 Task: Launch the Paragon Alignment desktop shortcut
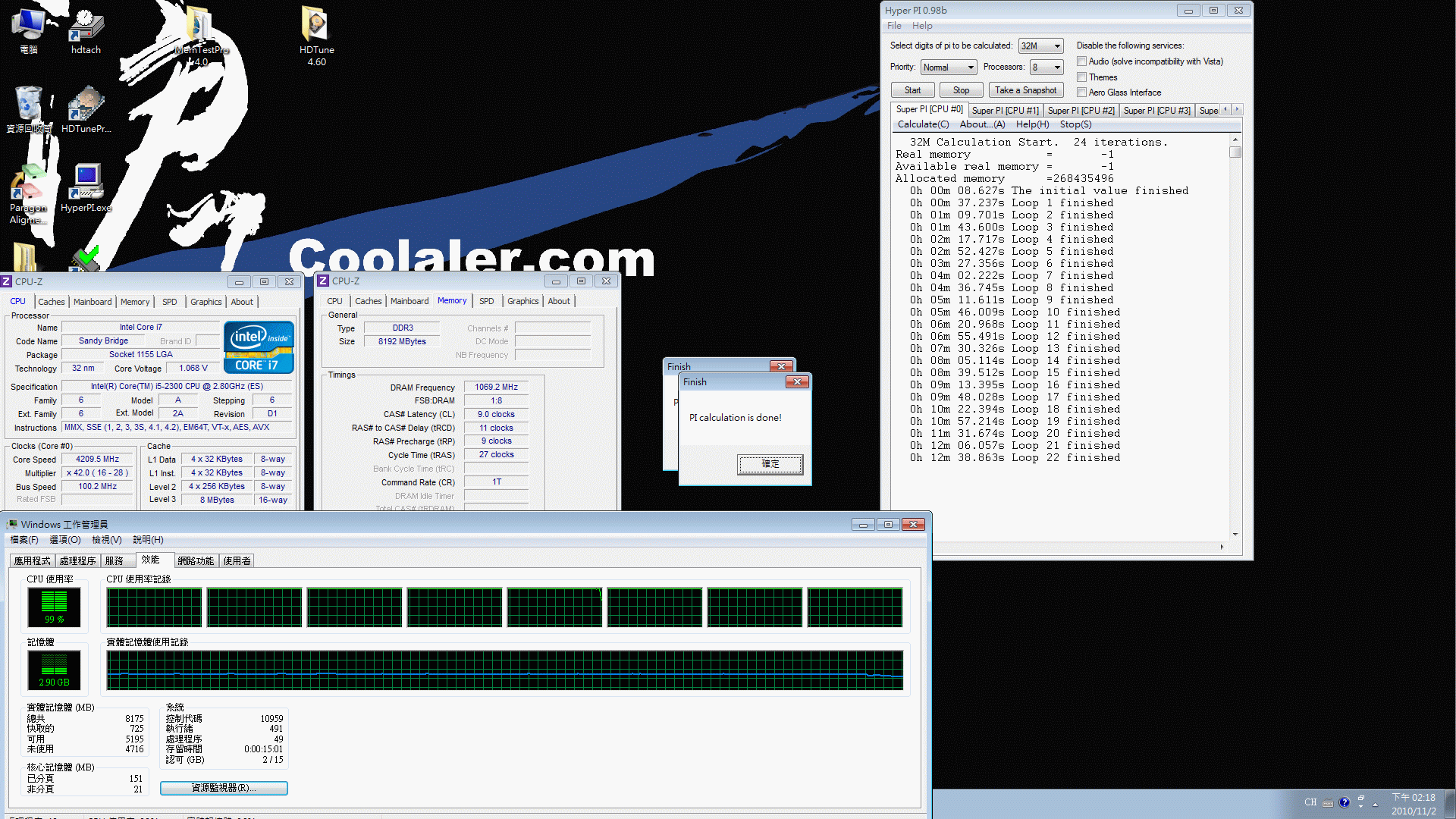pos(29,194)
